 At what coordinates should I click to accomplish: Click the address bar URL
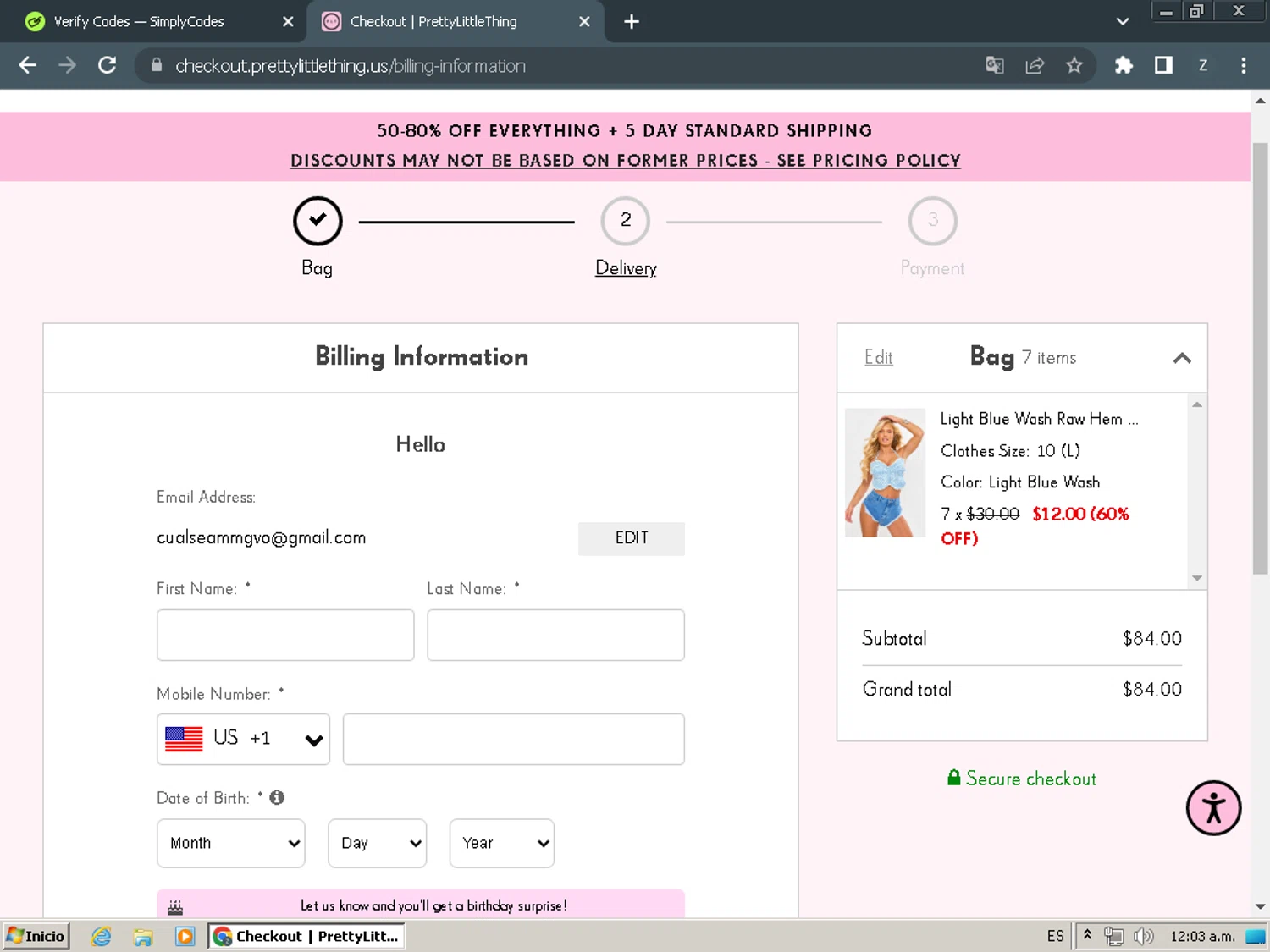[x=351, y=66]
